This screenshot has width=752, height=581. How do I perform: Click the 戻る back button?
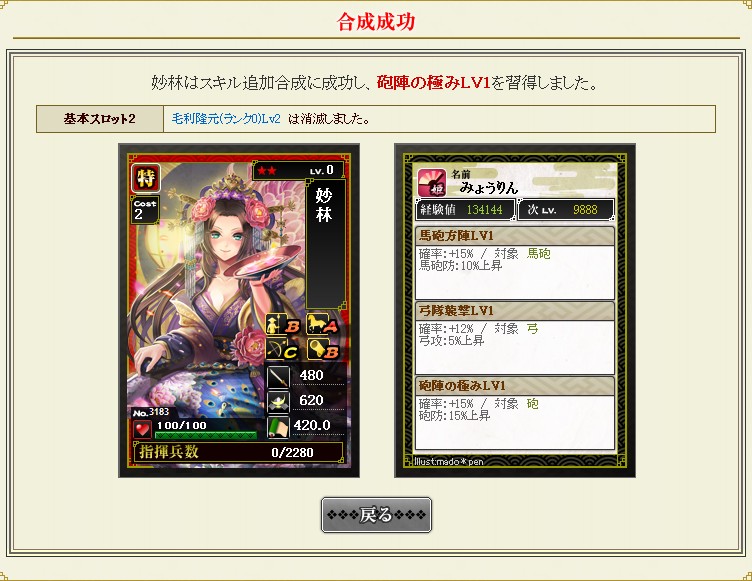pyautogui.click(x=376, y=515)
